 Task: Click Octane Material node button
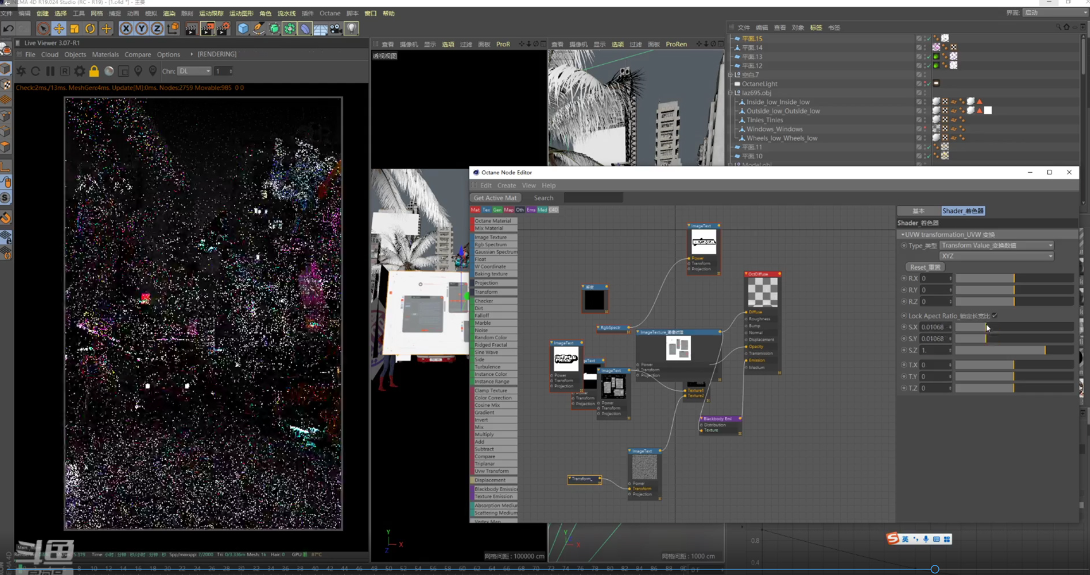[x=494, y=221]
